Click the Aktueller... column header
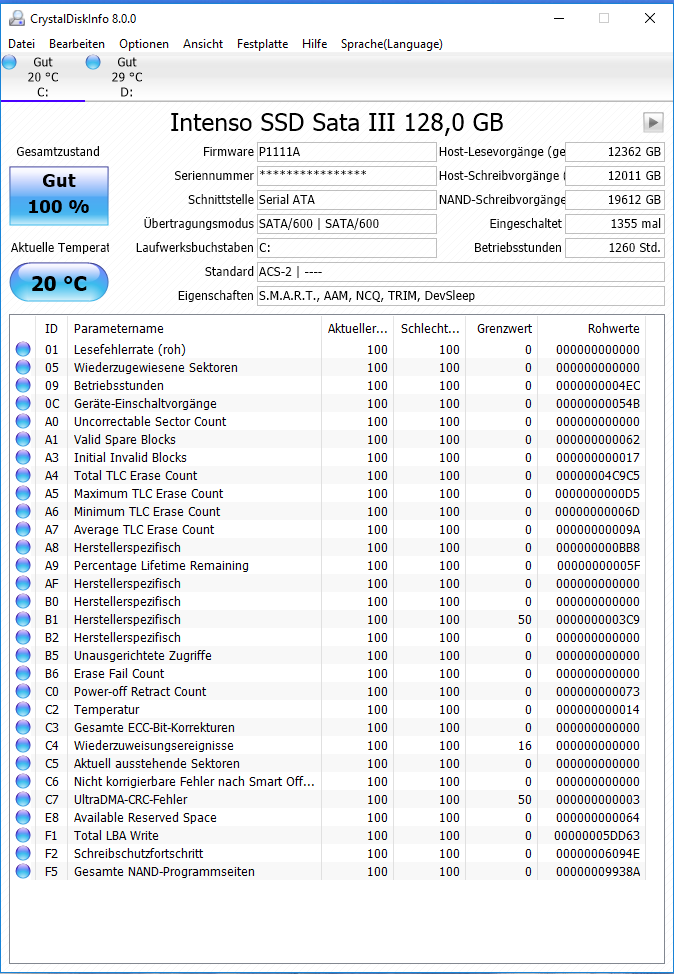This screenshot has width=674, height=974. (x=357, y=329)
